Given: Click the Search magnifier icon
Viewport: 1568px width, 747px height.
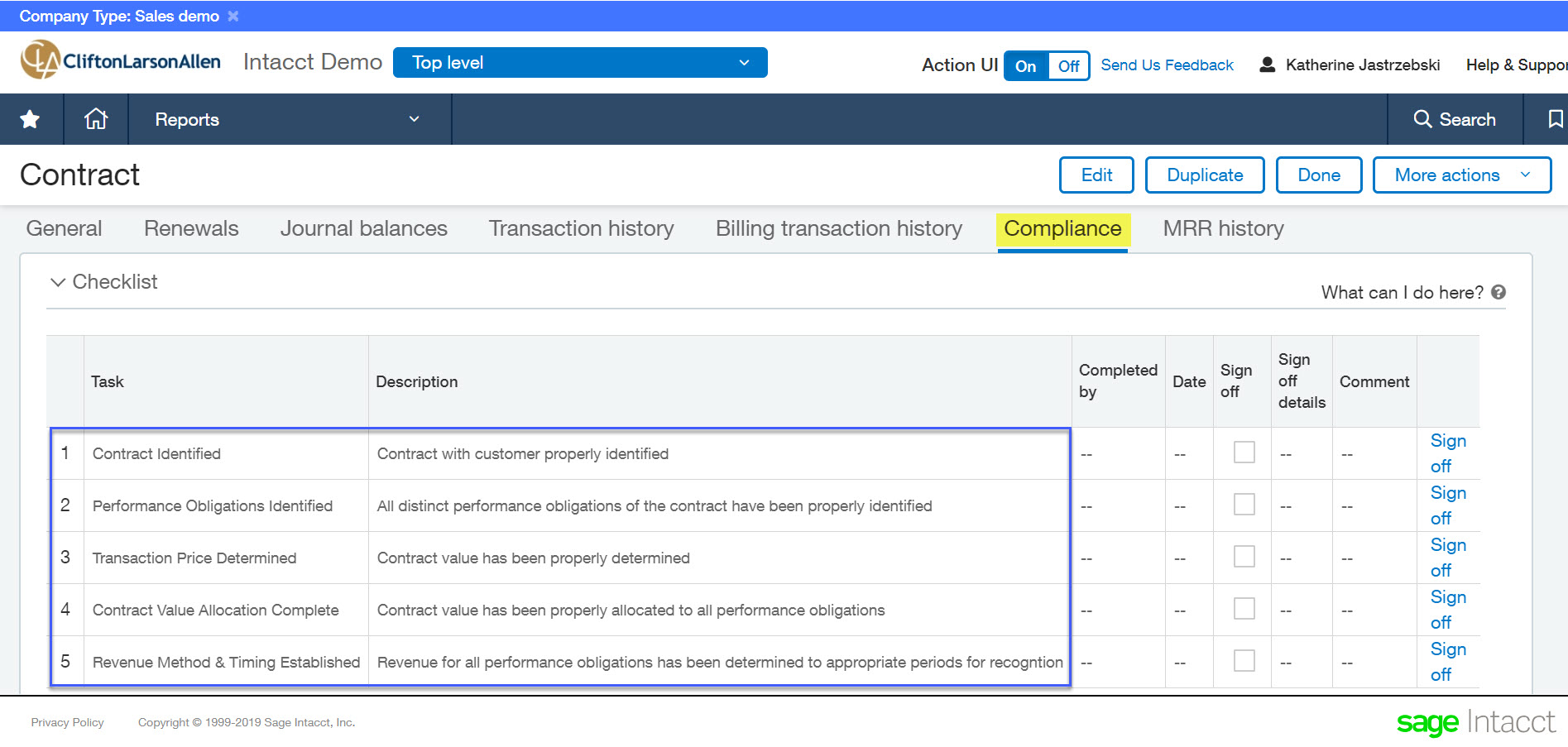Looking at the screenshot, I should (x=1422, y=120).
